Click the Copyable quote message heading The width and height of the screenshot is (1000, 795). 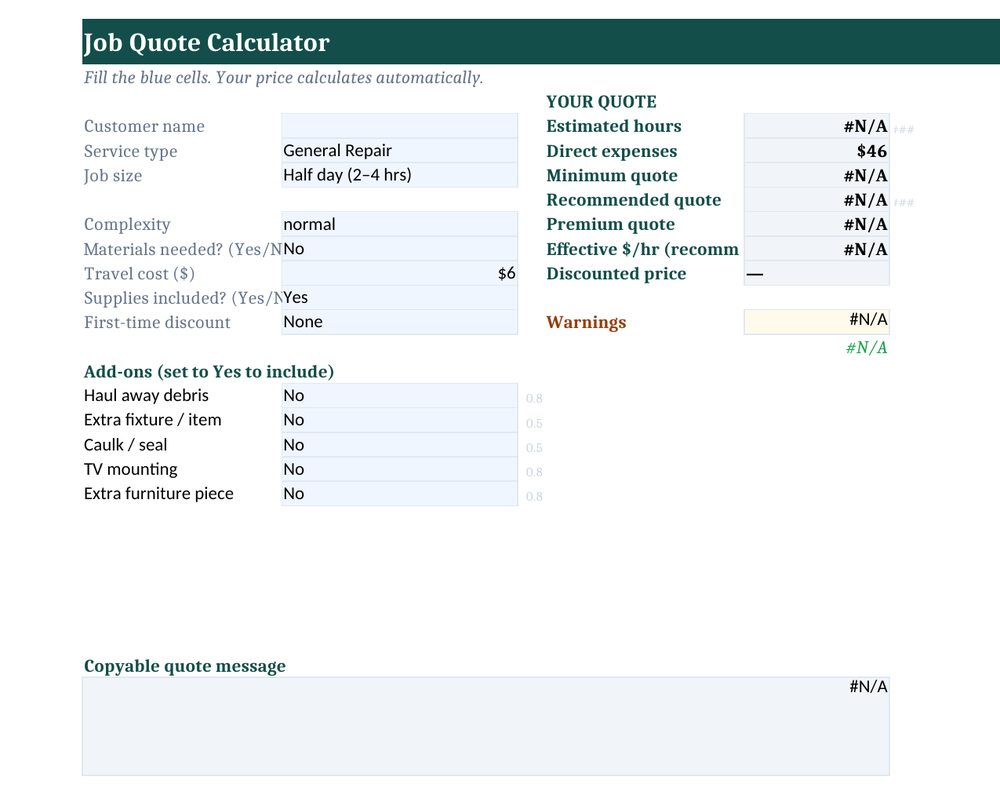(x=185, y=666)
